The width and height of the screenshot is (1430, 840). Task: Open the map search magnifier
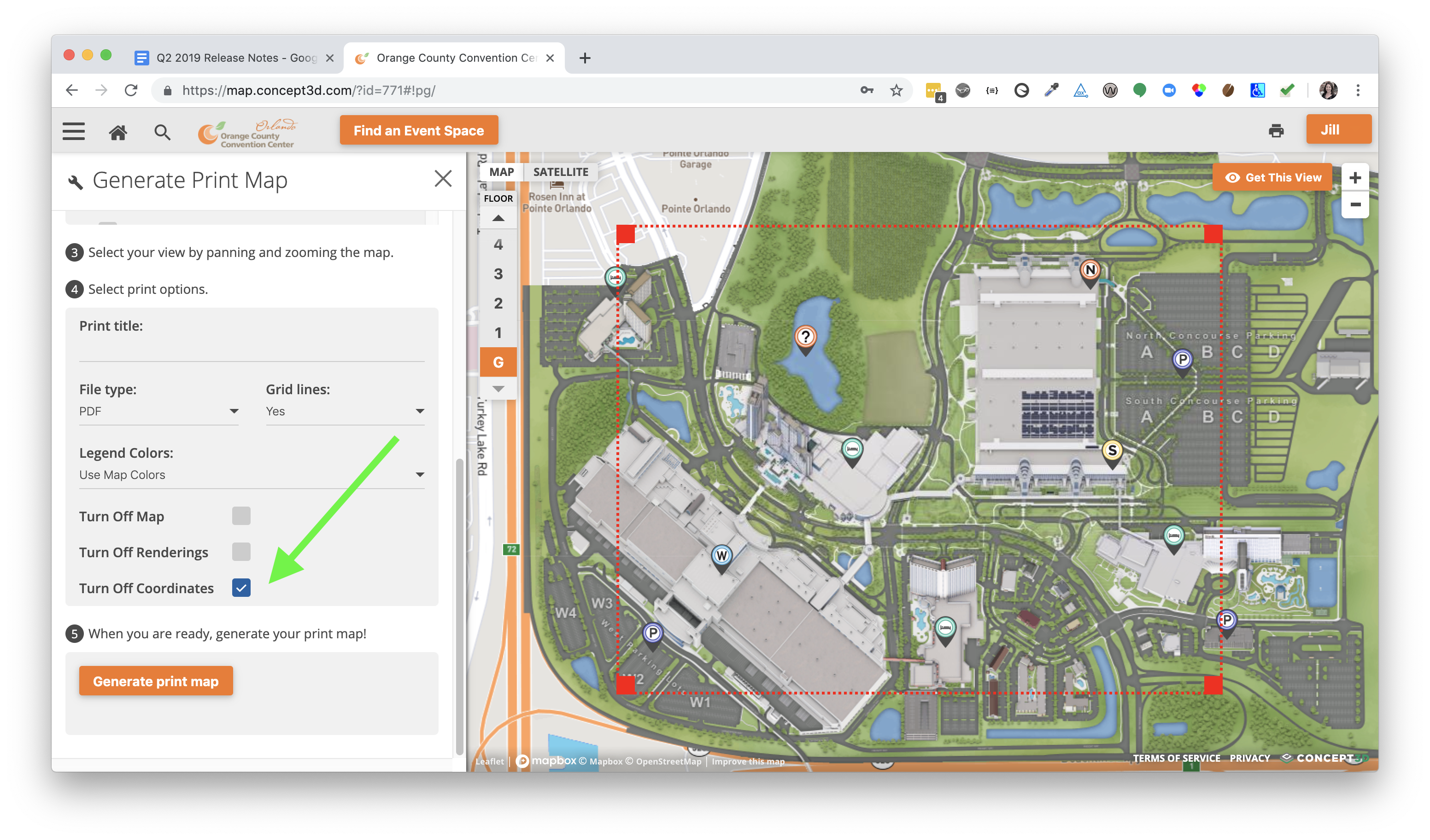[162, 132]
